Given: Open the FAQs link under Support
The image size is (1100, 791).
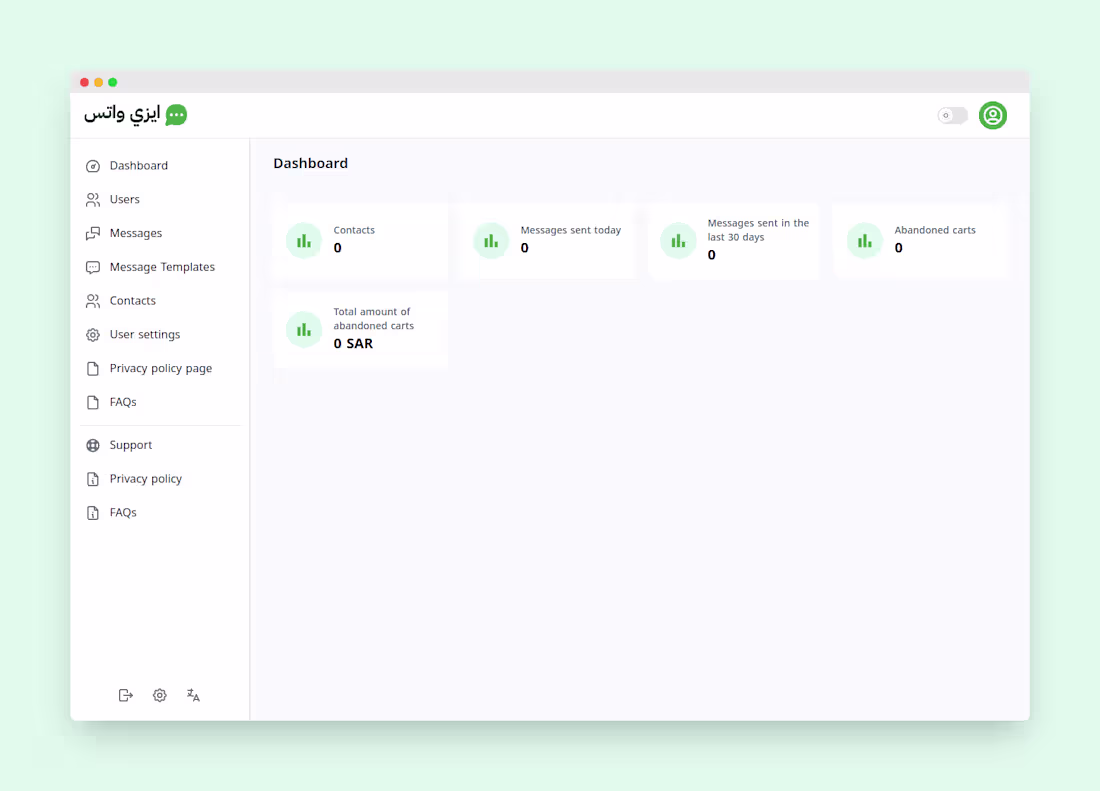Looking at the screenshot, I should (x=122, y=512).
